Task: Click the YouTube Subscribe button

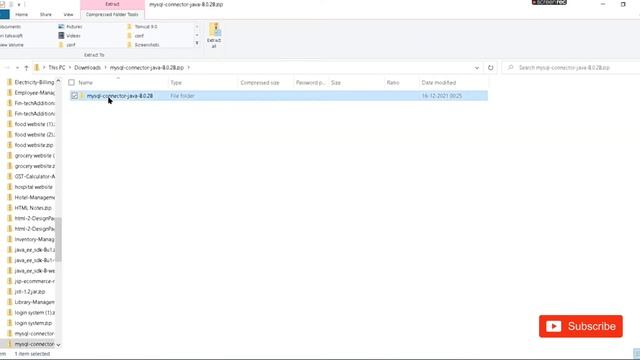Action: (x=580, y=326)
